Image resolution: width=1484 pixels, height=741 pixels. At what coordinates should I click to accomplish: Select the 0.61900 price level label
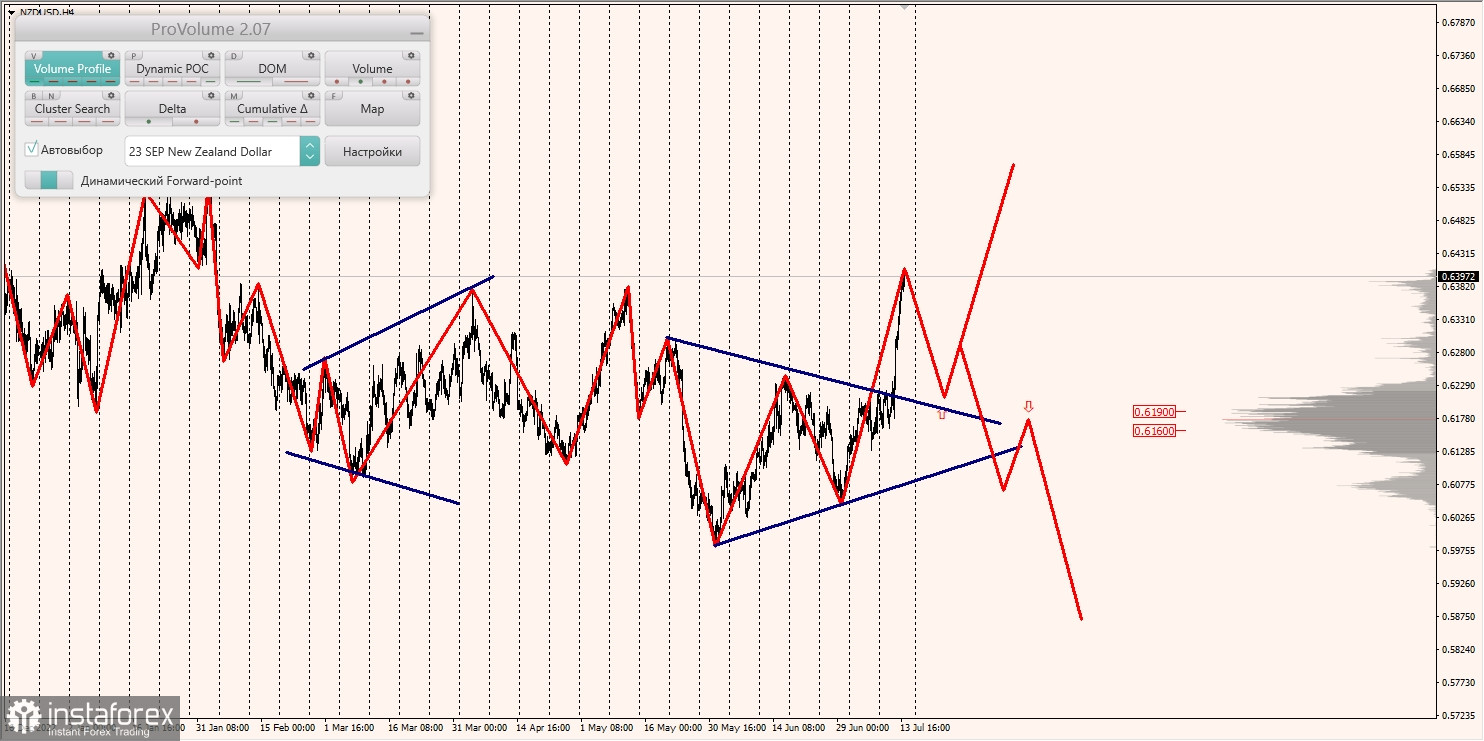(1154, 411)
